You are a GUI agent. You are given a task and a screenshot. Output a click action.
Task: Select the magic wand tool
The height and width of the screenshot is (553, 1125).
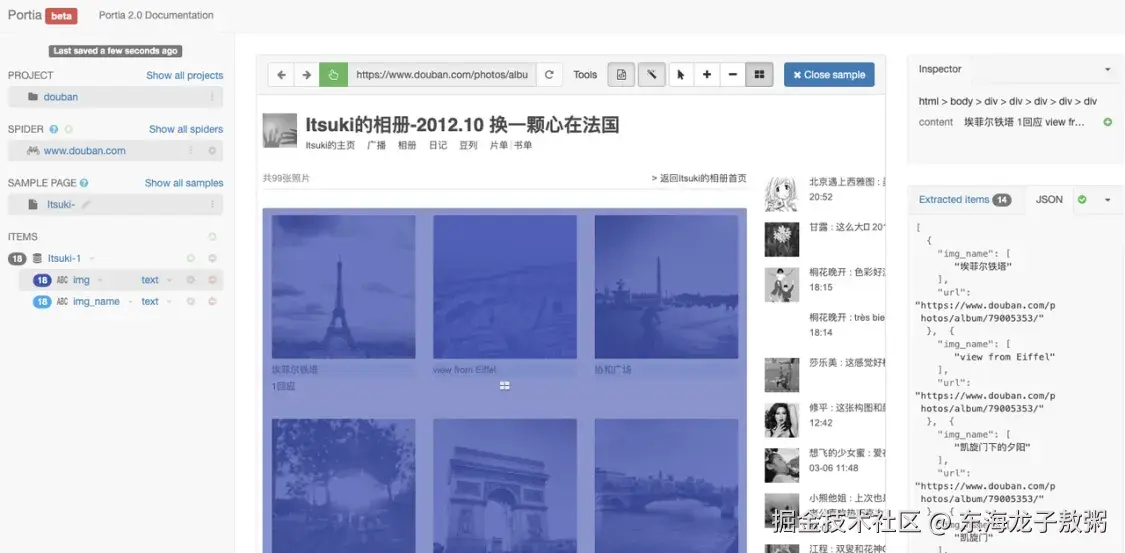(651, 75)
